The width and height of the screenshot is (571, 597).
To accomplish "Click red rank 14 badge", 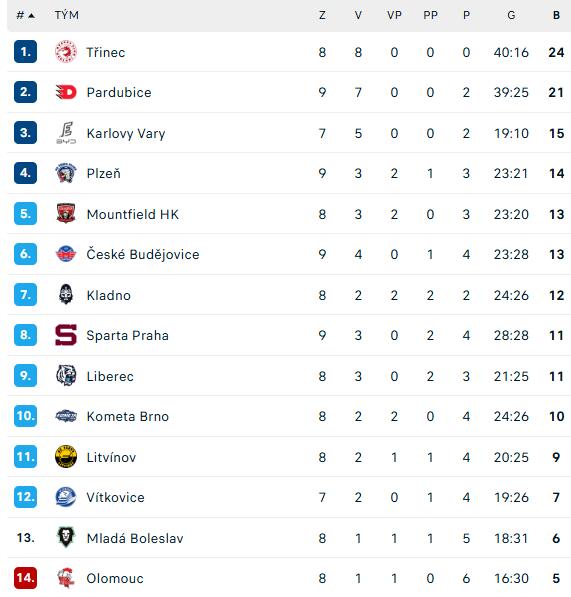I will click(x=26, y=578).
